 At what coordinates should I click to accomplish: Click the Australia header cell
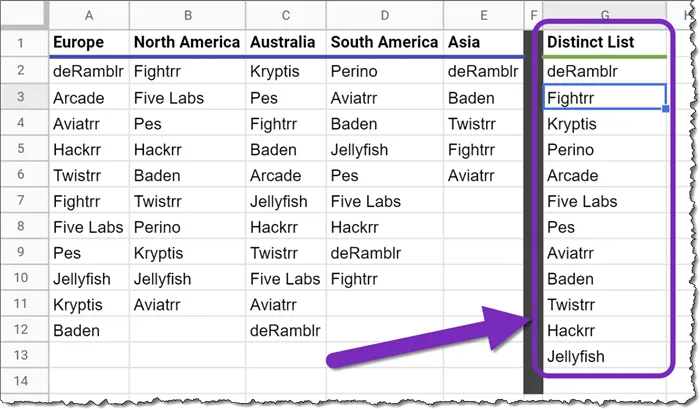[285, 43]
